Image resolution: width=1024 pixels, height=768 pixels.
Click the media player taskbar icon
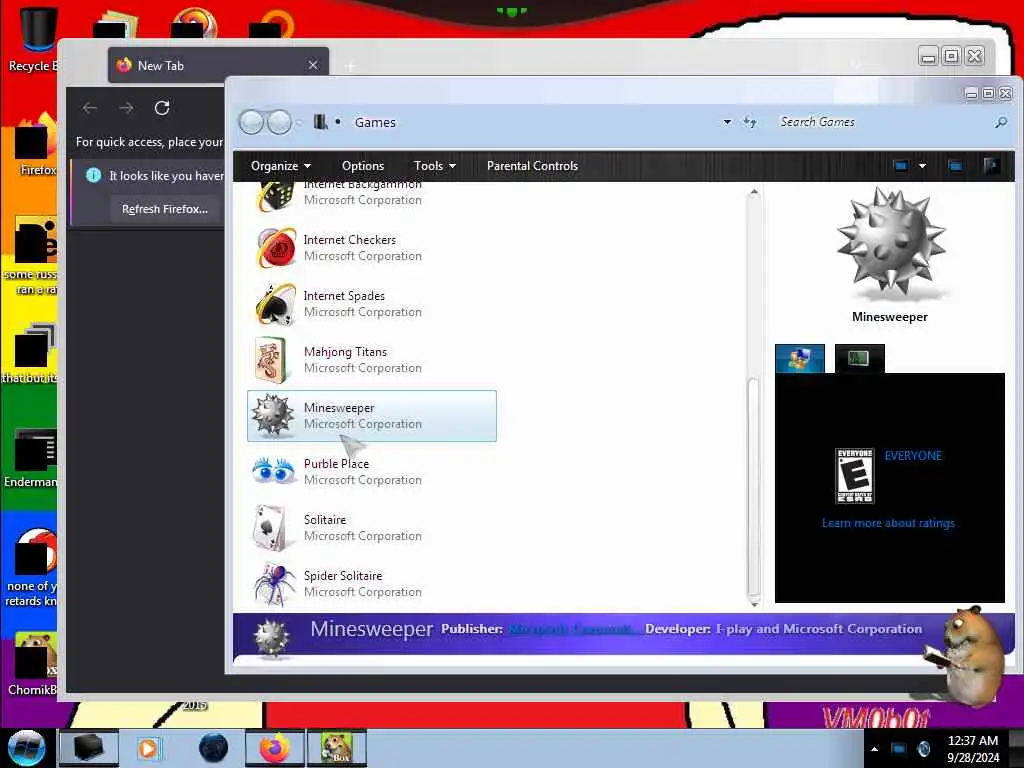[x=148, y=748]
